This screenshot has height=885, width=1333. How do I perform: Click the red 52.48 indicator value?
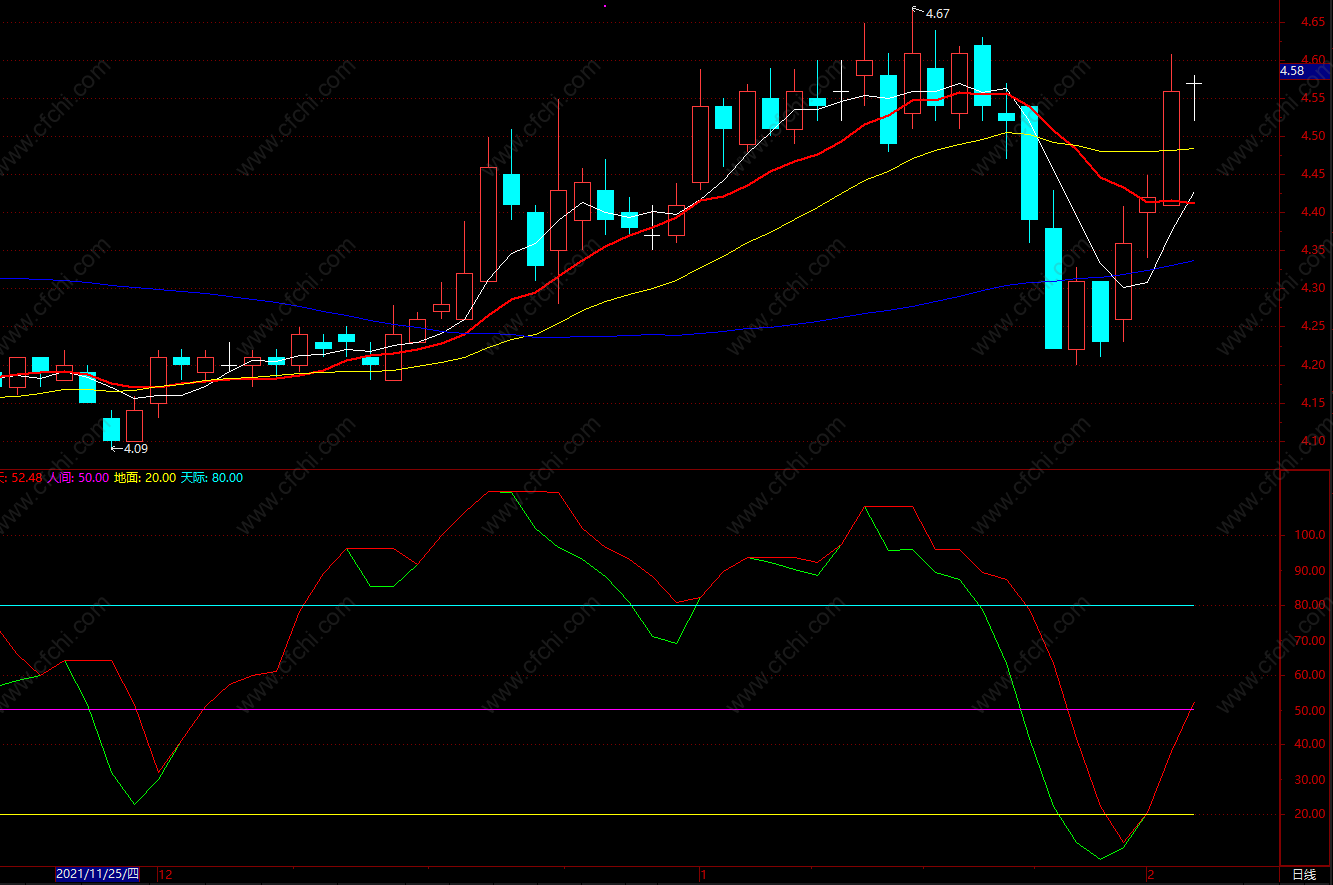pyautogui.click(x=27, y=478)
